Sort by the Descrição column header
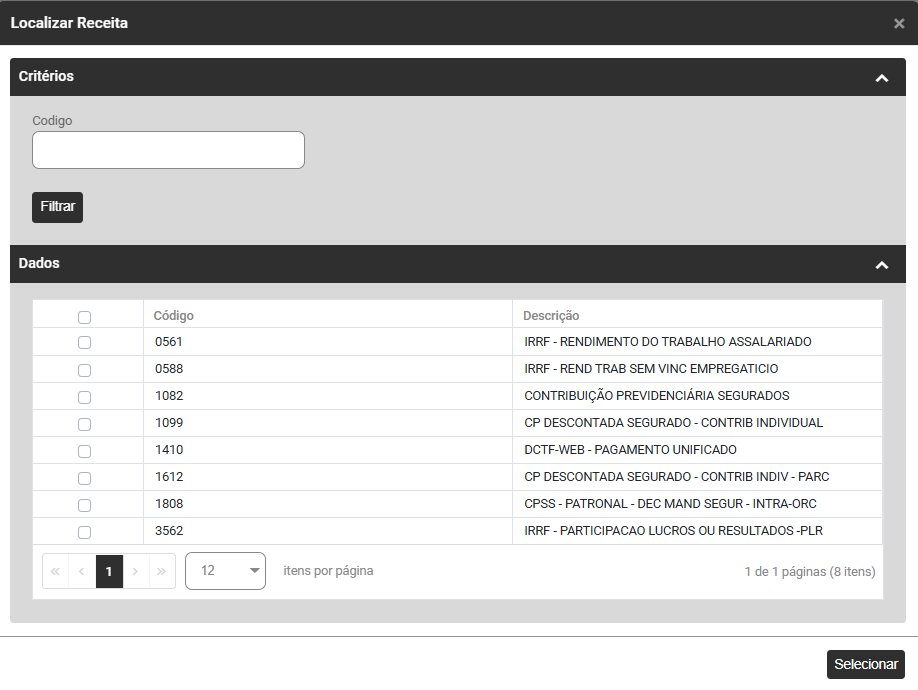Image resolution: width=918 pixels, height=690 pixels. click(x=551, y=316)
